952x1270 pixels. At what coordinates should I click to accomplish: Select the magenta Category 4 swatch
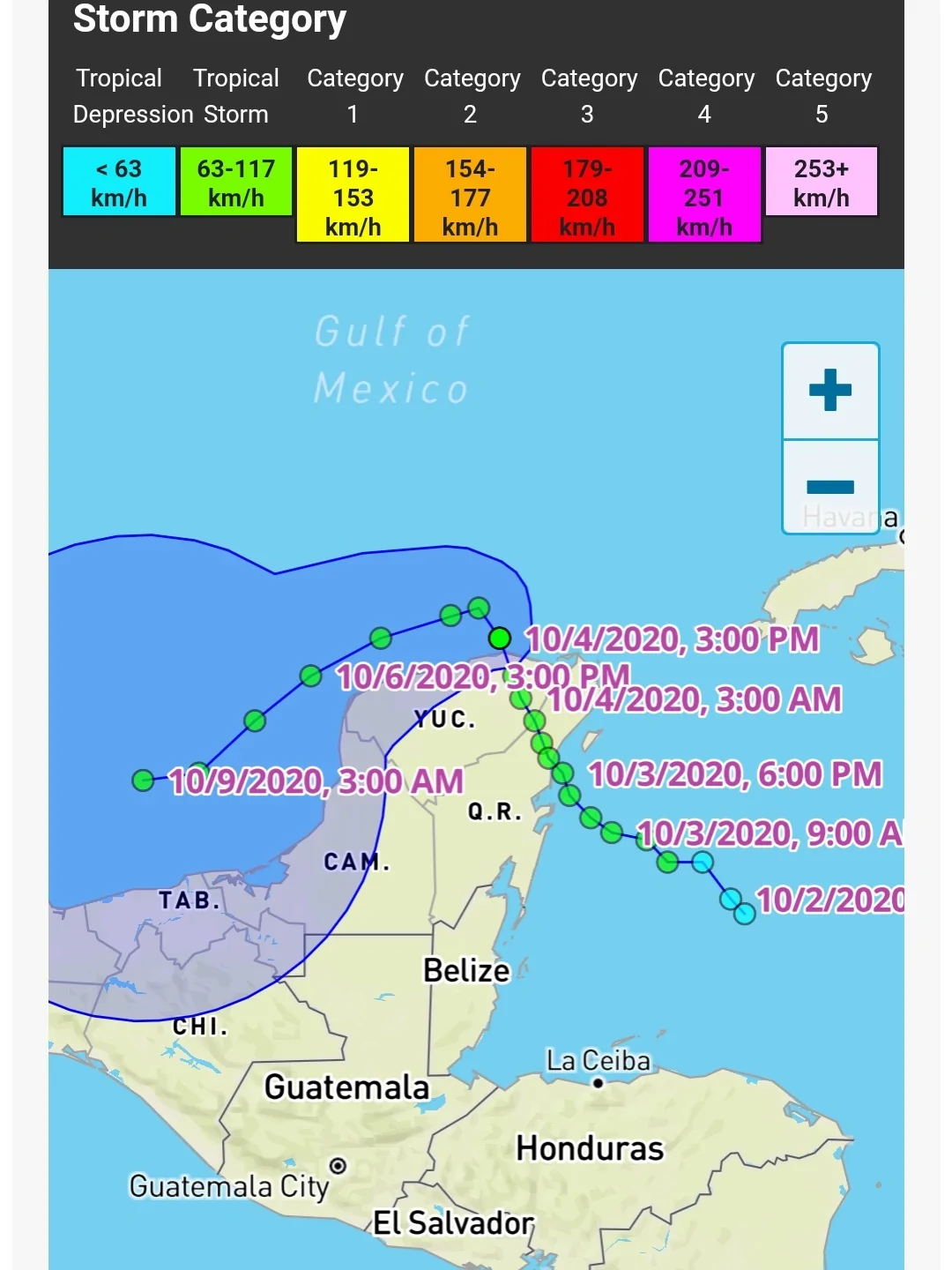coord(704,196)
